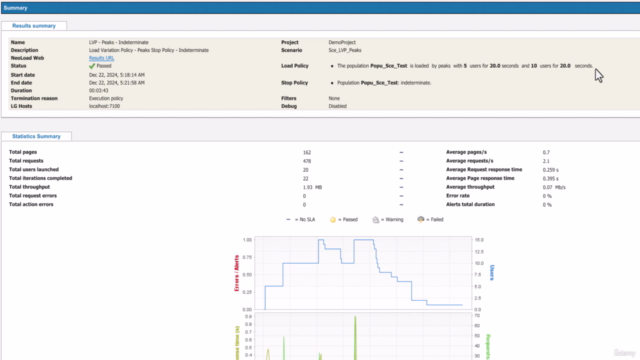Screen dimensions: 640x360
Task: Click the Total request errors label
Action: (33, 196)
